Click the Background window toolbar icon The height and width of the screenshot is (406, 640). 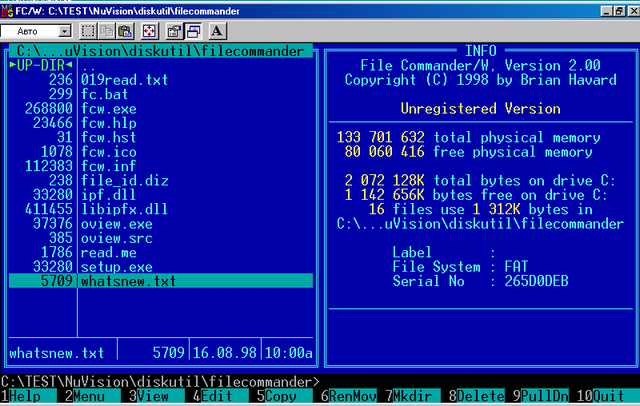pos(193,31)
